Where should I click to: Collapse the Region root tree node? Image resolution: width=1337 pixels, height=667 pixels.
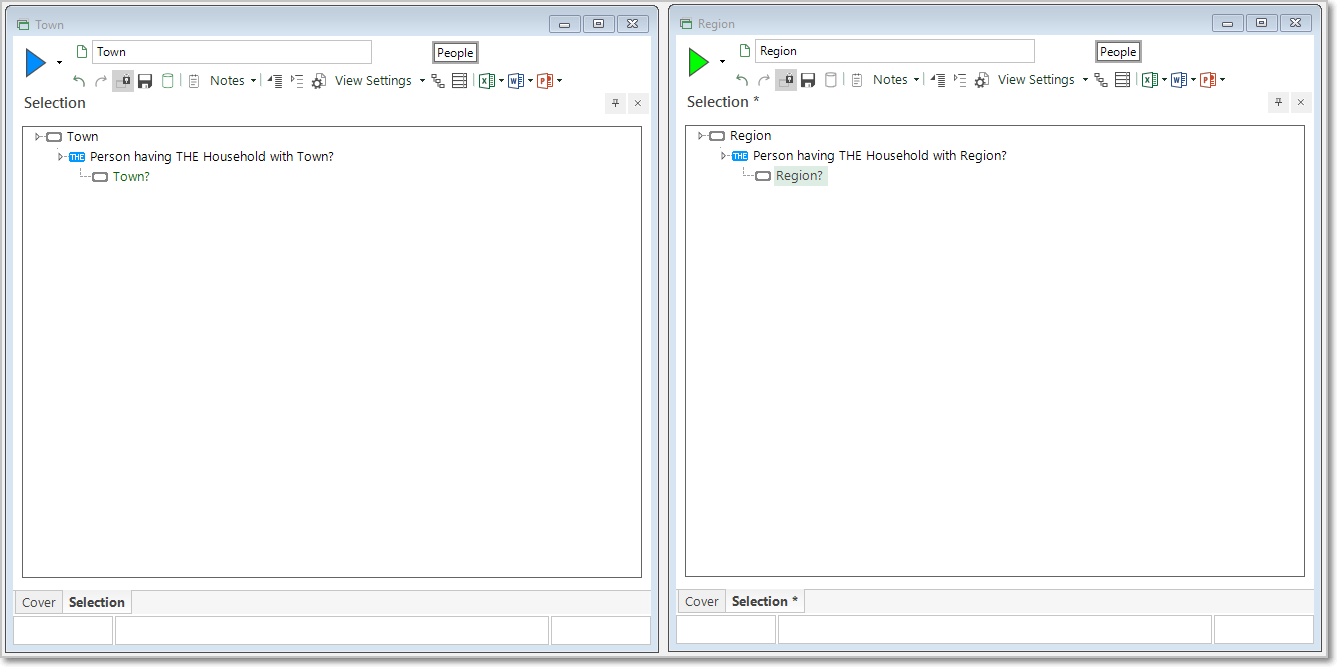pos(701,136)
